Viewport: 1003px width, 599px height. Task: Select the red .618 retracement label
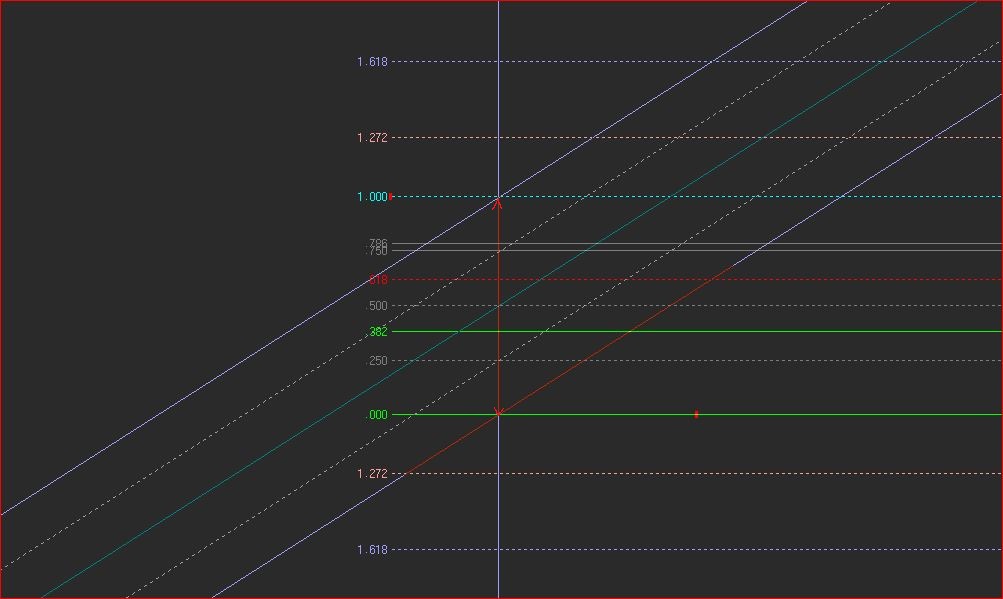[377, 280]
